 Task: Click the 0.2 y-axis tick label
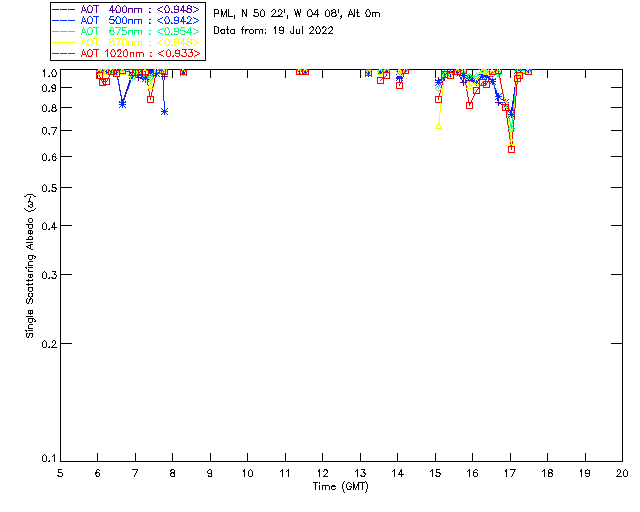[49, 344]
